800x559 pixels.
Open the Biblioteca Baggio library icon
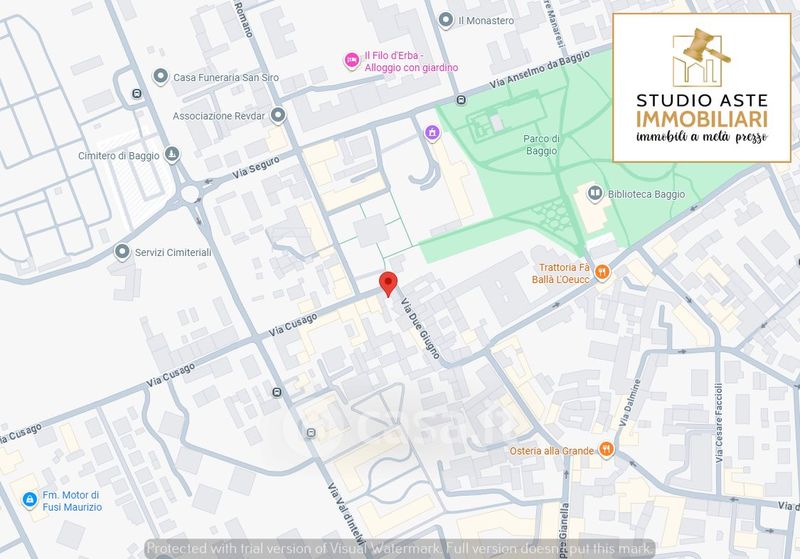(594, 192)
